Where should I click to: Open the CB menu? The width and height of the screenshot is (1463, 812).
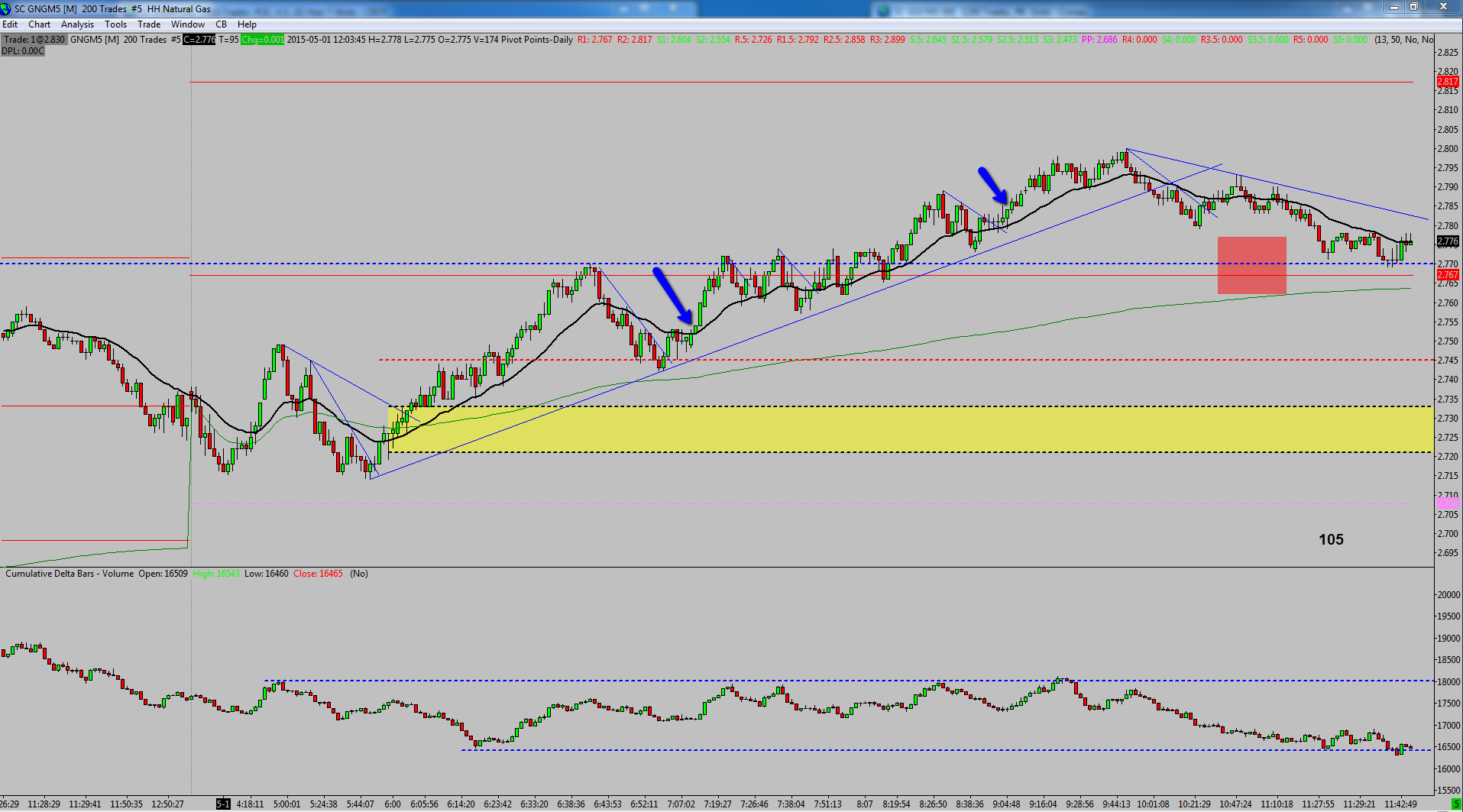(x=221, y=24)
